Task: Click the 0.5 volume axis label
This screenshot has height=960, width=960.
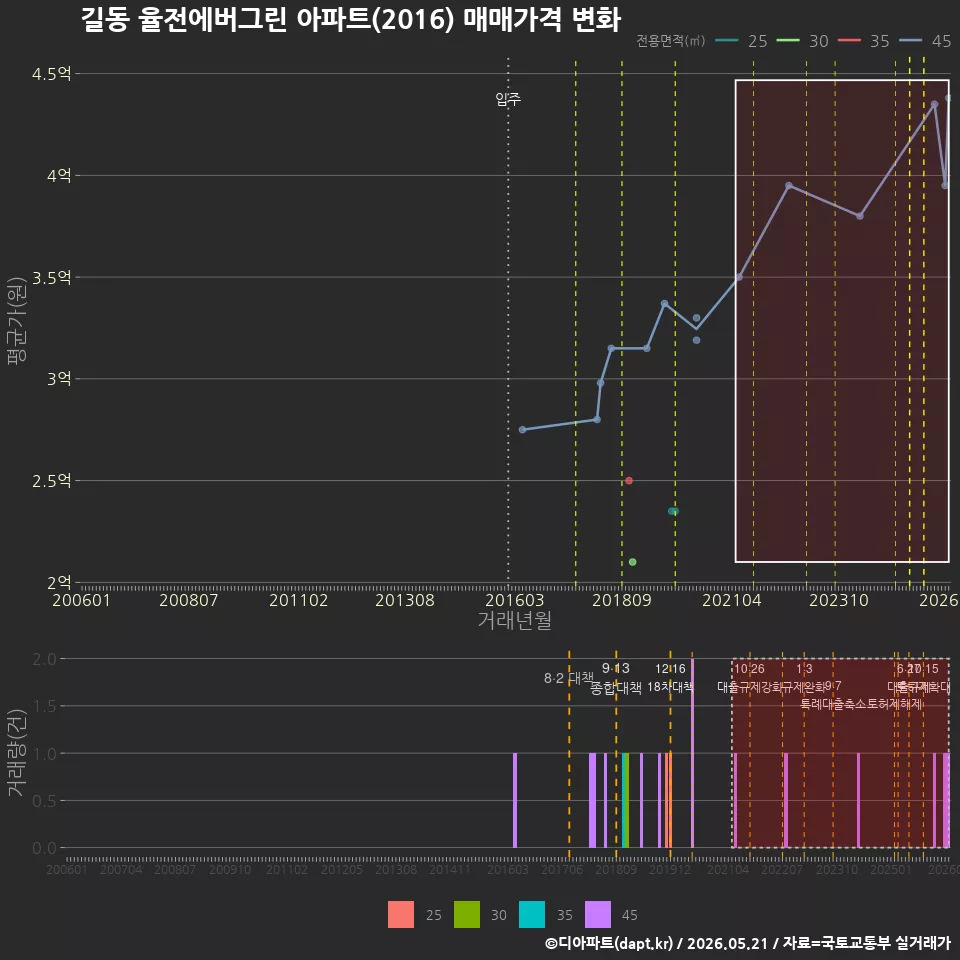Action: 44,801
